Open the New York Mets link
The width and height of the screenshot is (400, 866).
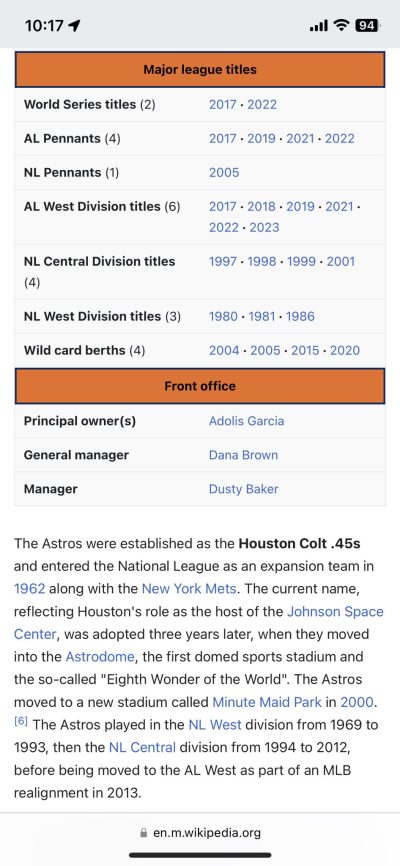click(190, 589)
